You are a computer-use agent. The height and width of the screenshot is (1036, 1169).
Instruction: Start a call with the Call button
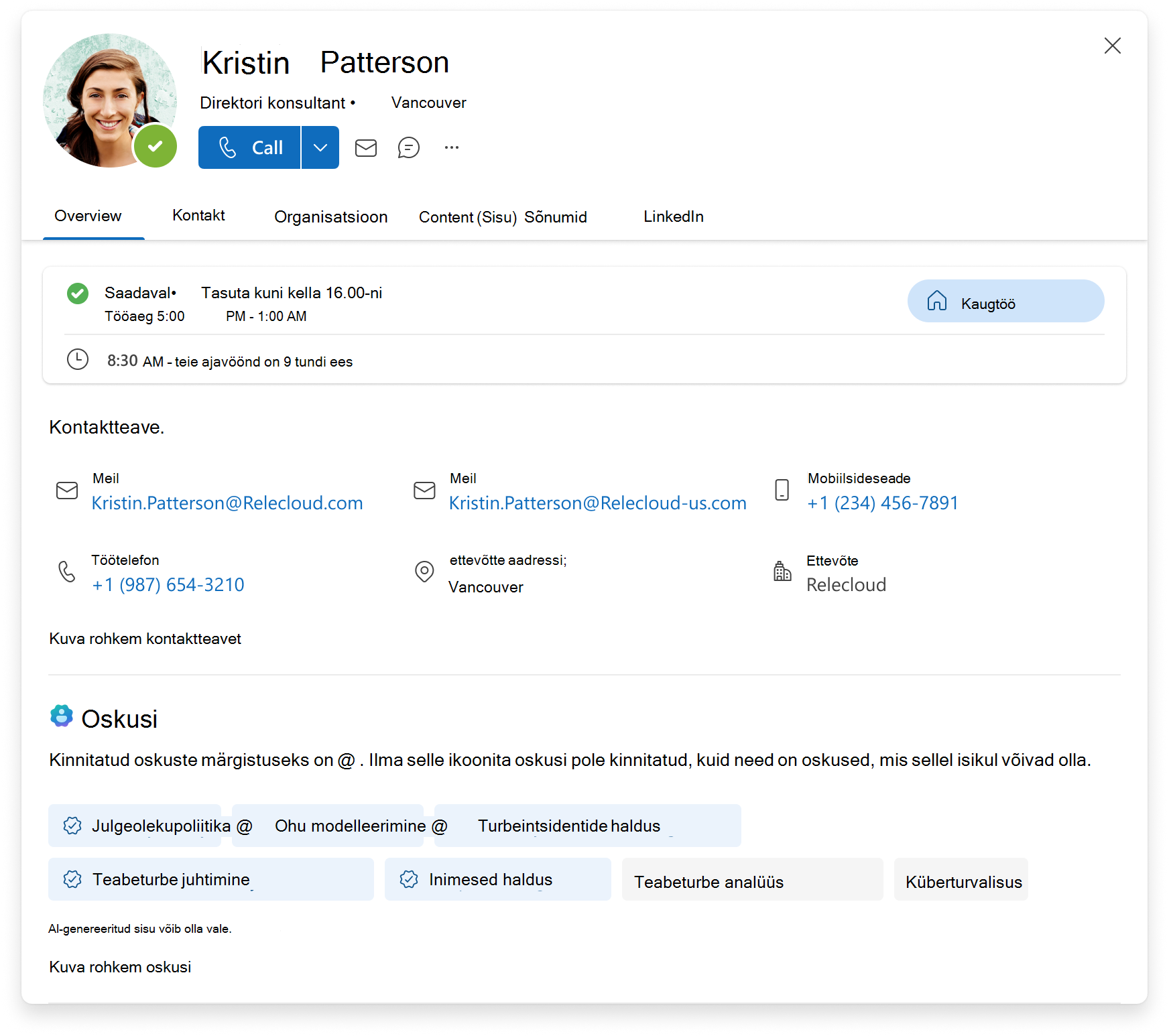(x=249, y=147)
